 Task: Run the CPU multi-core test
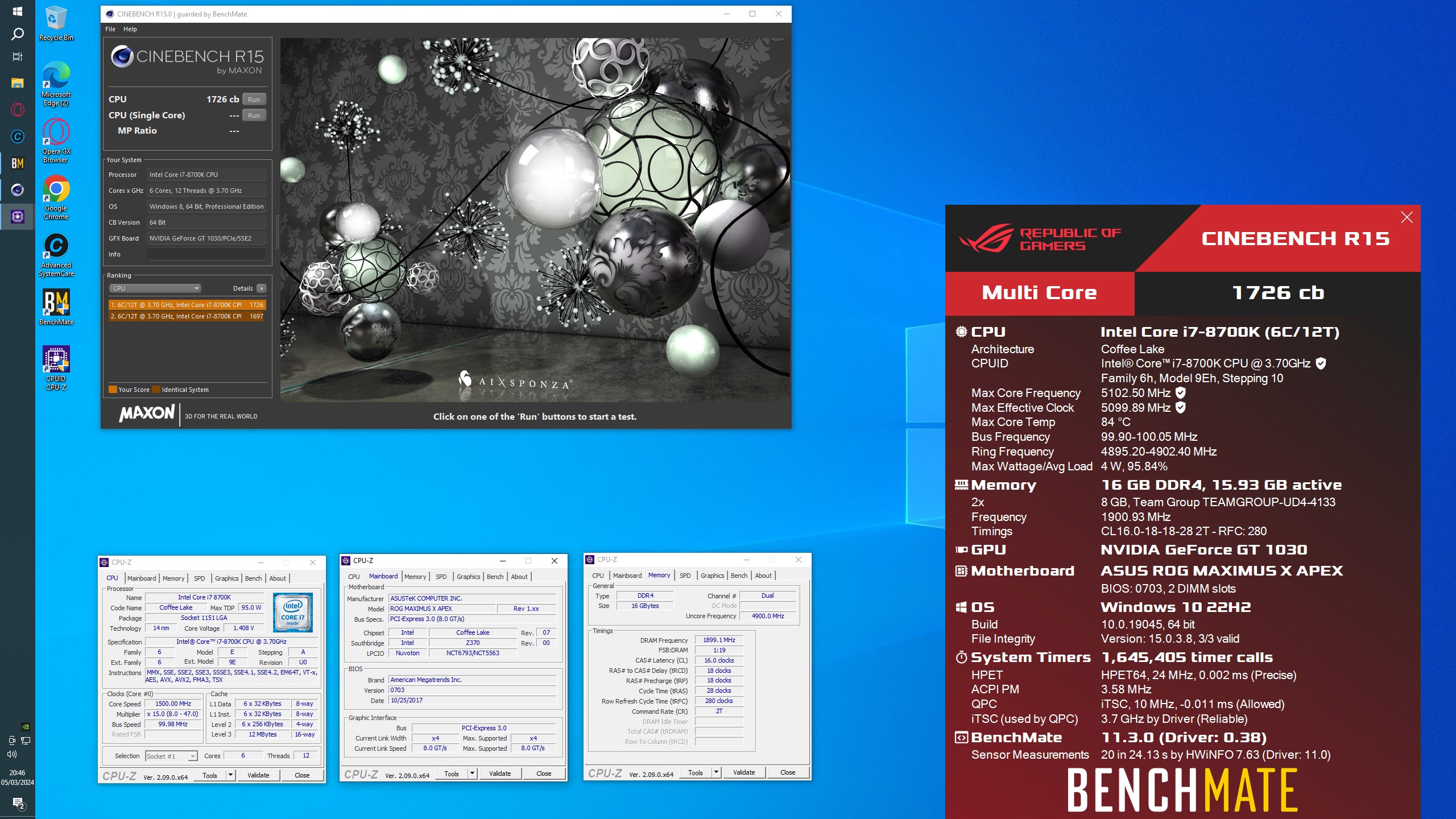pos(254,100)
